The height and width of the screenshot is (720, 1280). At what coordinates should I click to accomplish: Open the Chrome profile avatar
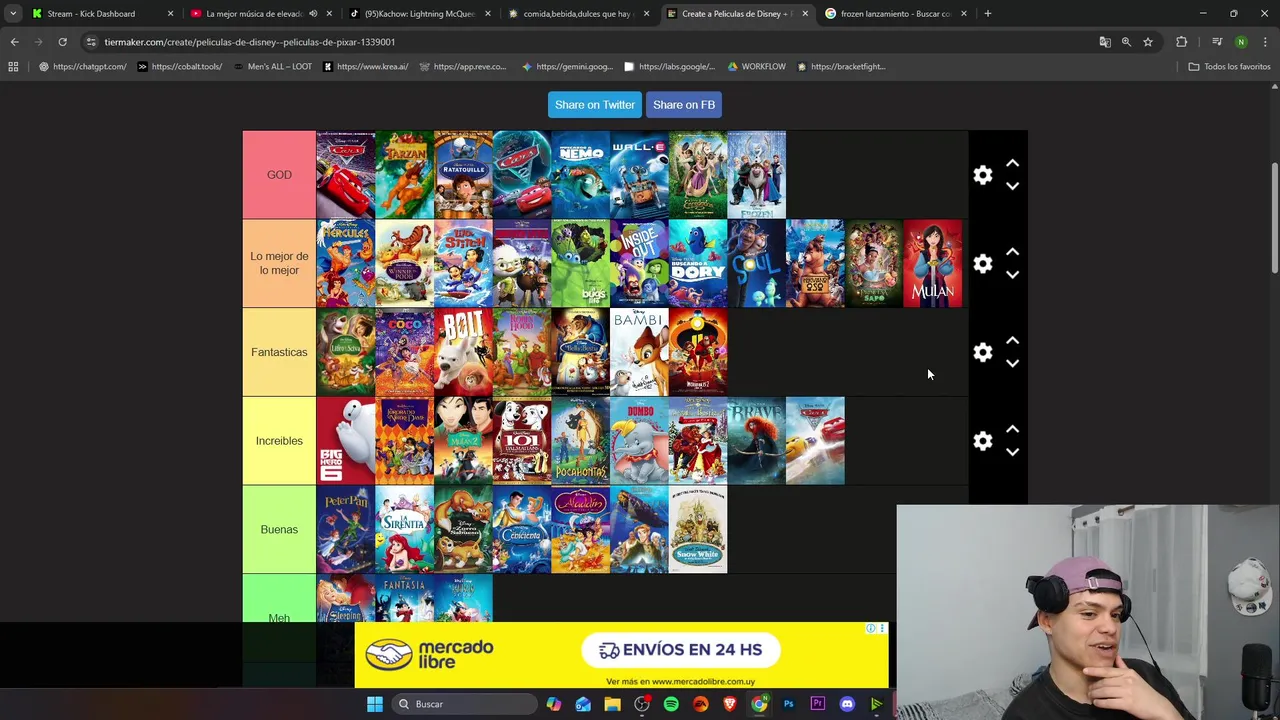pos(1241,42)
